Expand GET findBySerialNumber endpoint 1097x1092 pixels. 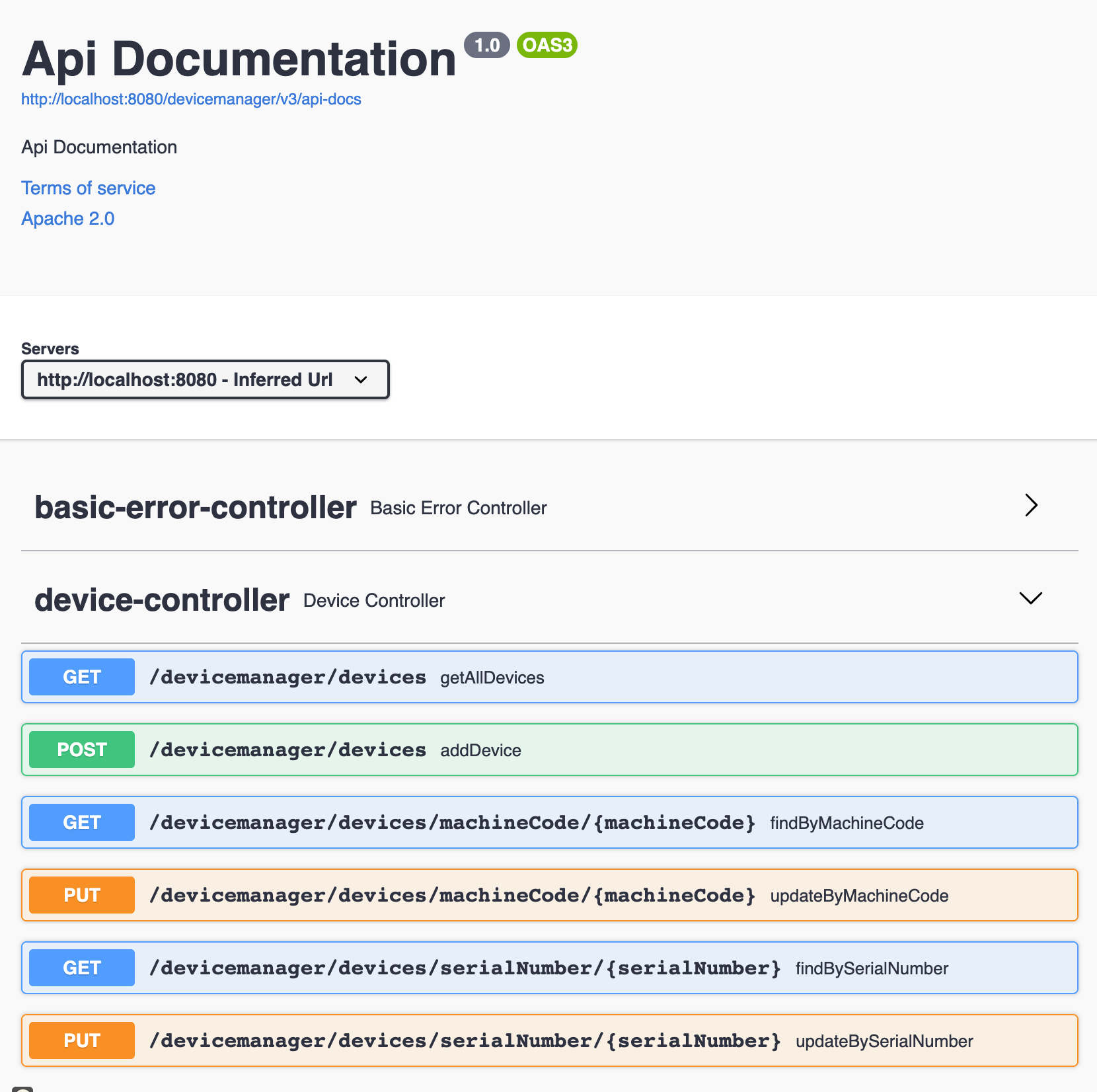coord(550,968)
